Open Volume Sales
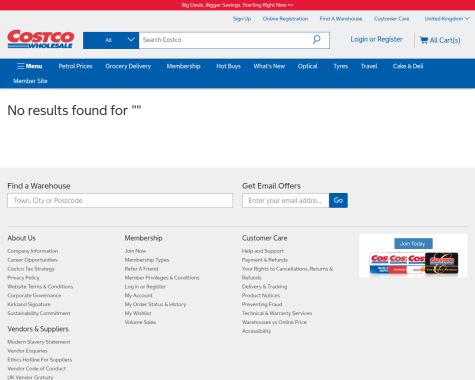The width and height of the screenshot is (475, 380). pos(140,322)
